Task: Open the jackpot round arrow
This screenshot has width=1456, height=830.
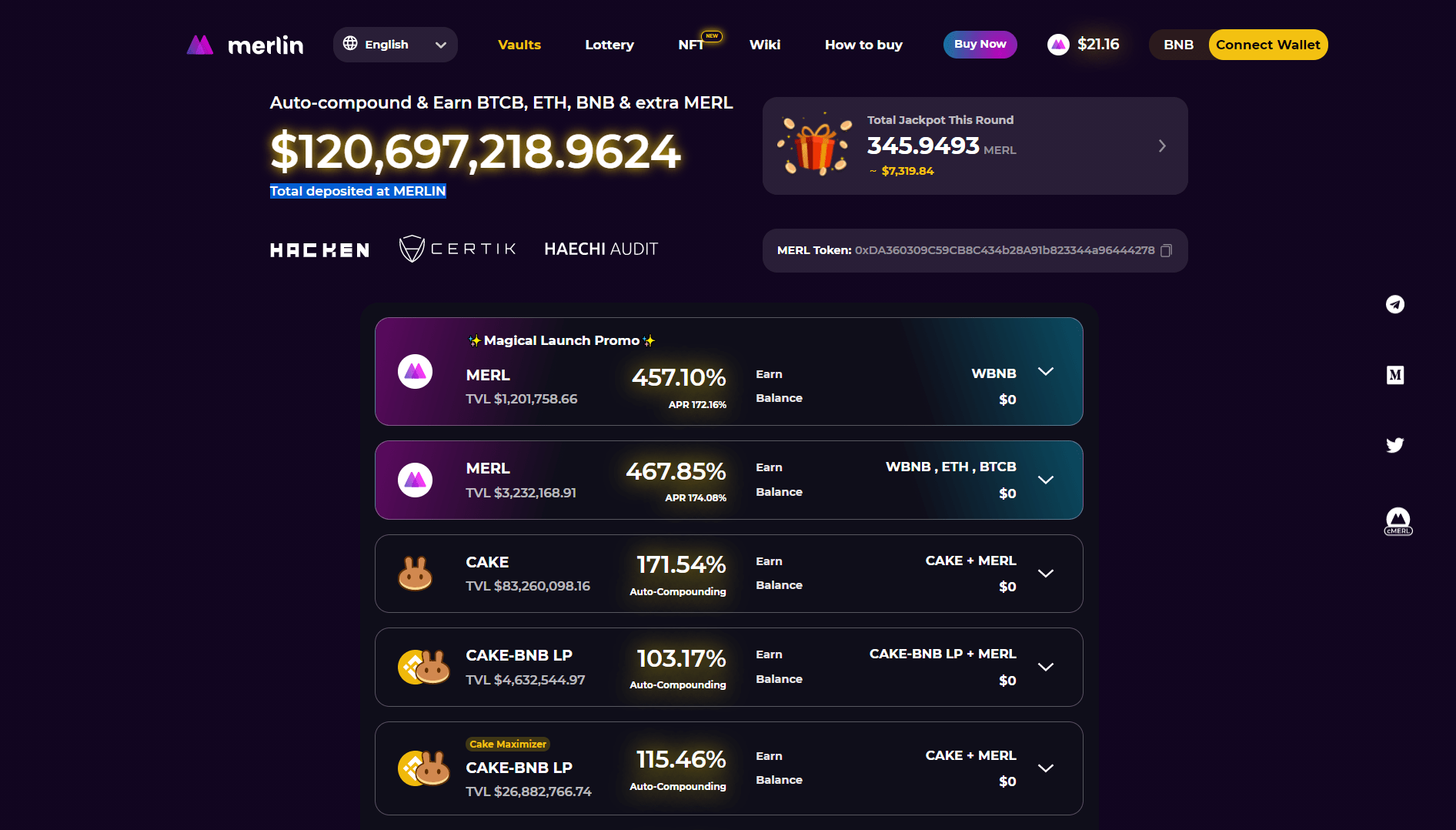Action: pyautogui.click(x=1162, y=146)
